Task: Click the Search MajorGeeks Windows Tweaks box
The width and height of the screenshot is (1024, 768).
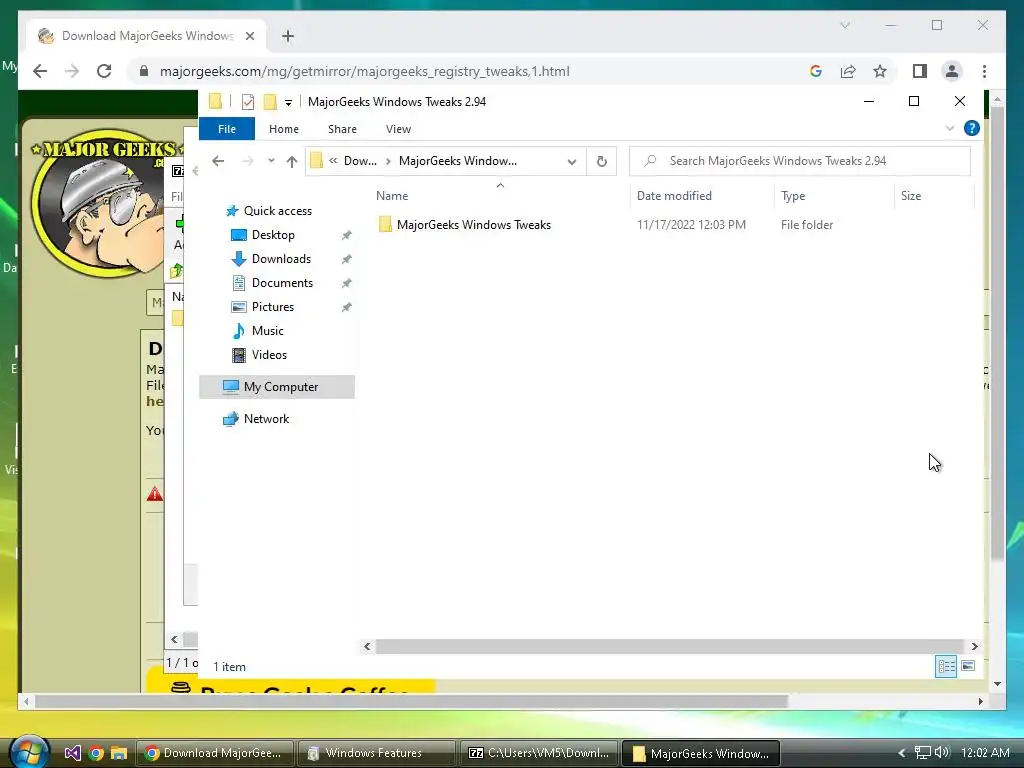Action: (x=799, y=161)
